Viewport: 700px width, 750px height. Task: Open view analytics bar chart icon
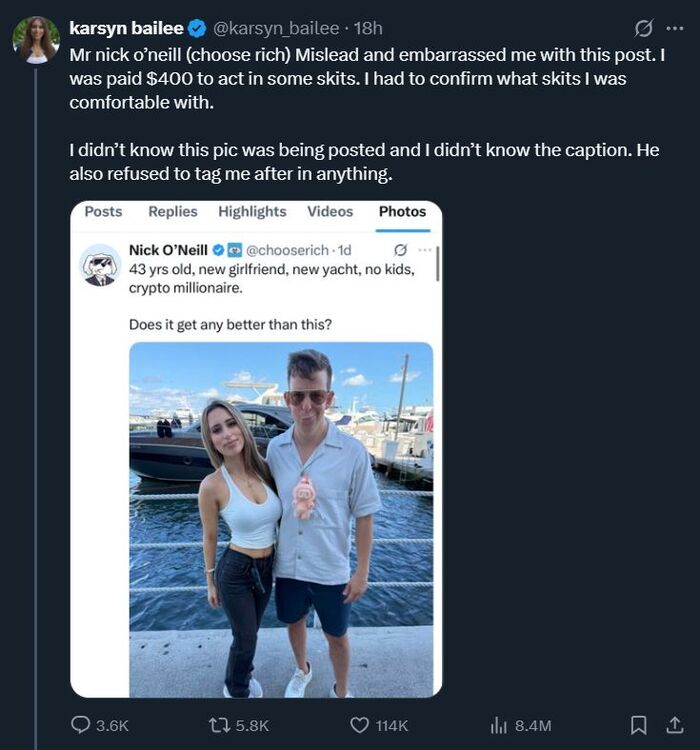(500, 725)
